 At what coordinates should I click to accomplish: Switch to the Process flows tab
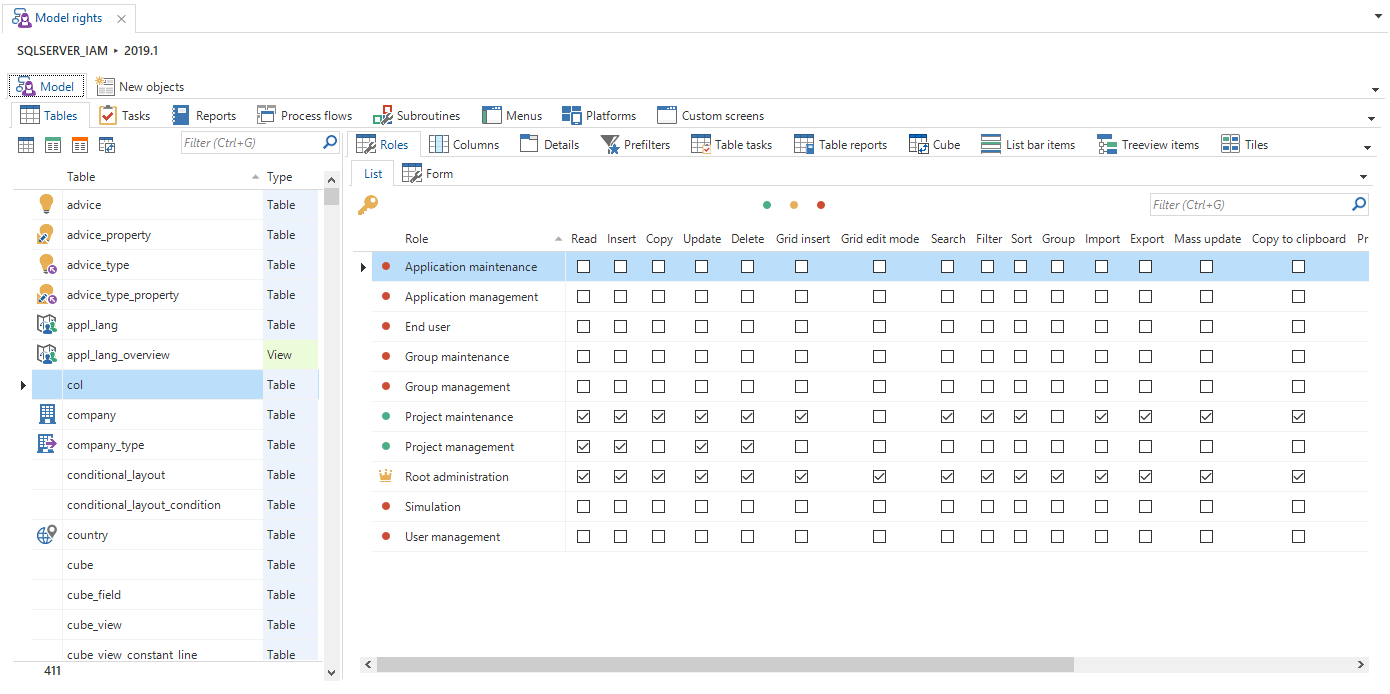(305, 116)
